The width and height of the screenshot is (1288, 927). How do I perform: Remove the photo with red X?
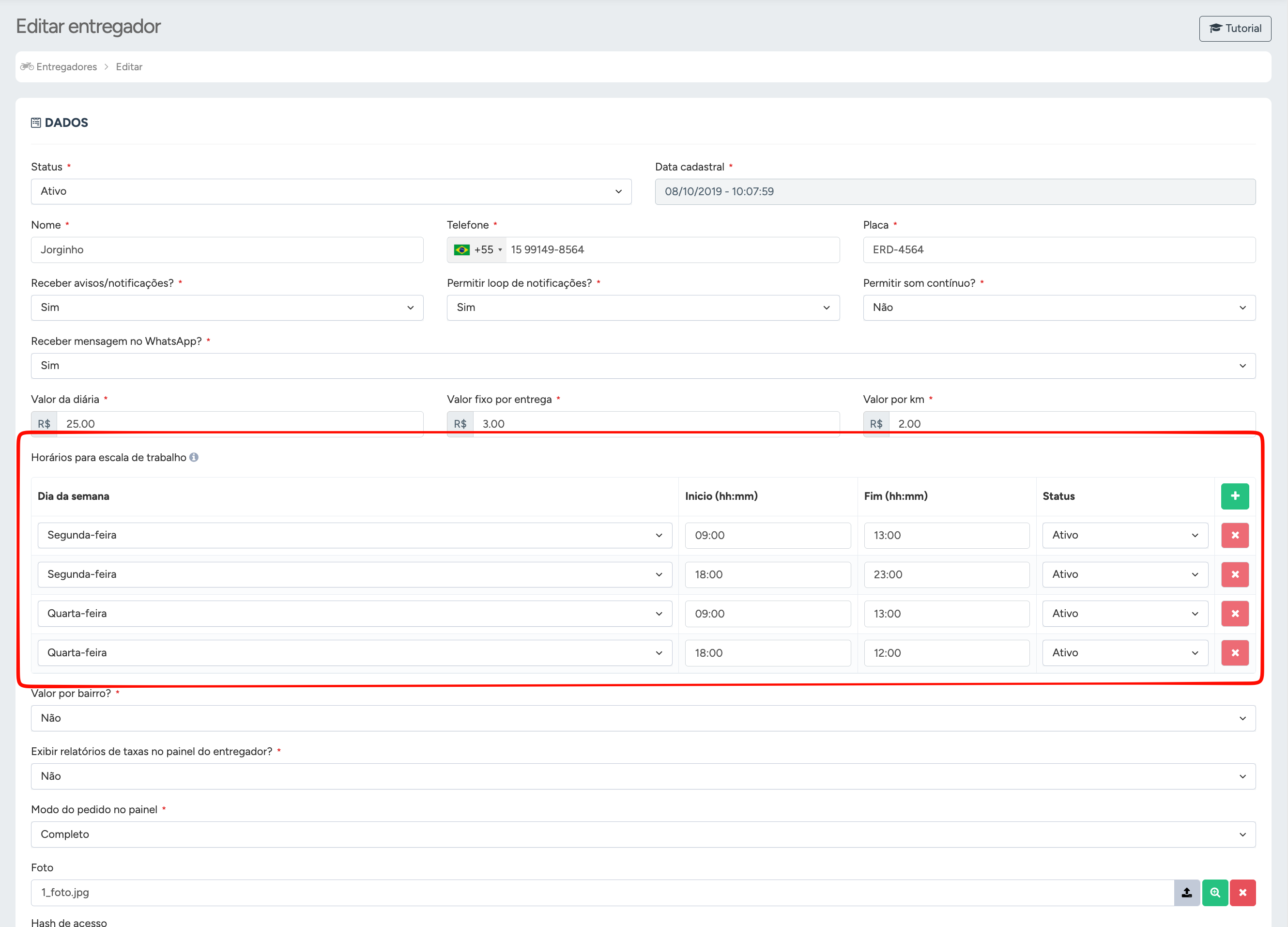[x=1242, y=892]
